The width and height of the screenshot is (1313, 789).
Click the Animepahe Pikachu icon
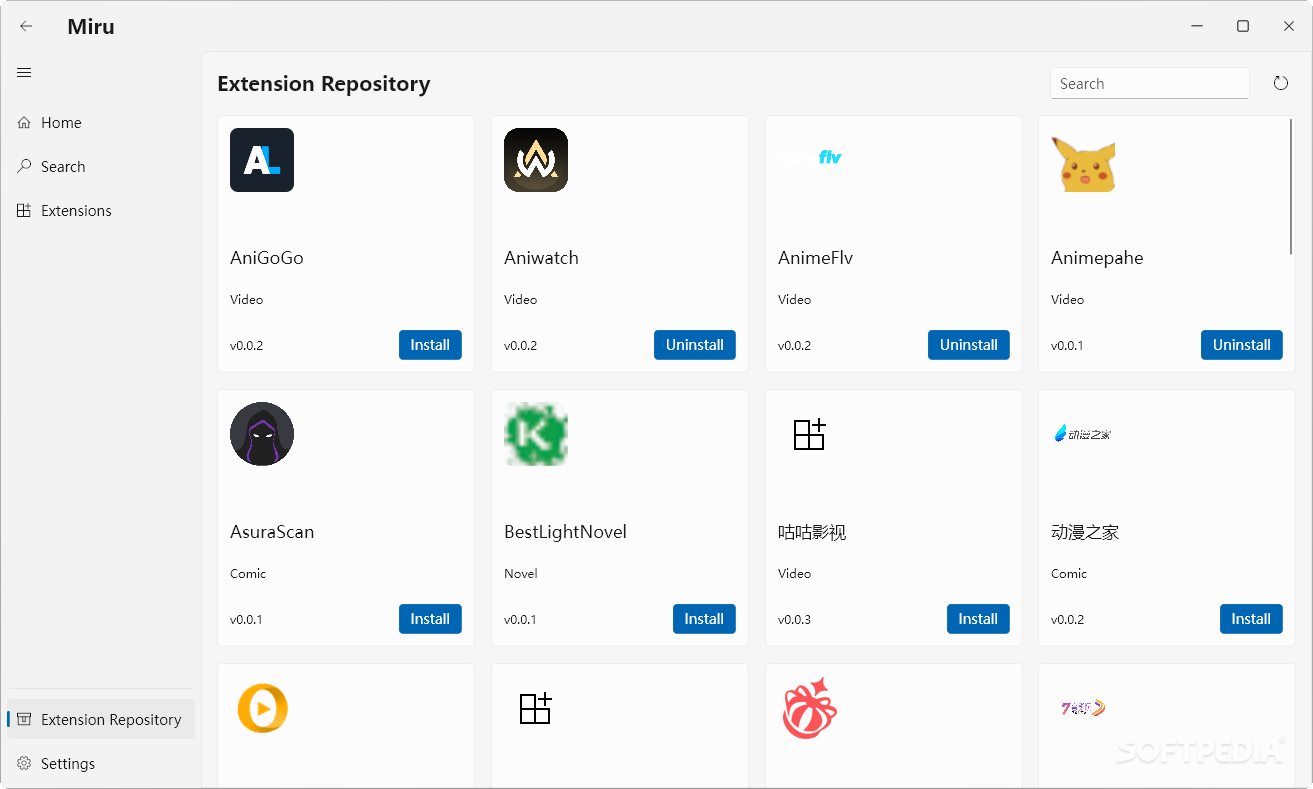(x=1083, y=165)
